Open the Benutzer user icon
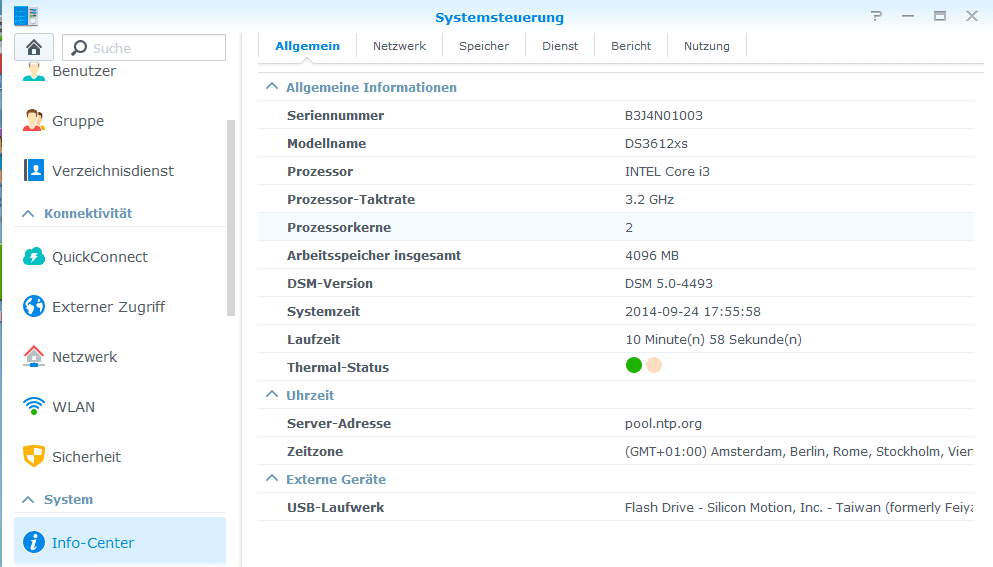The width and height of the screenshot is (993, 567). tap(35, 71)
